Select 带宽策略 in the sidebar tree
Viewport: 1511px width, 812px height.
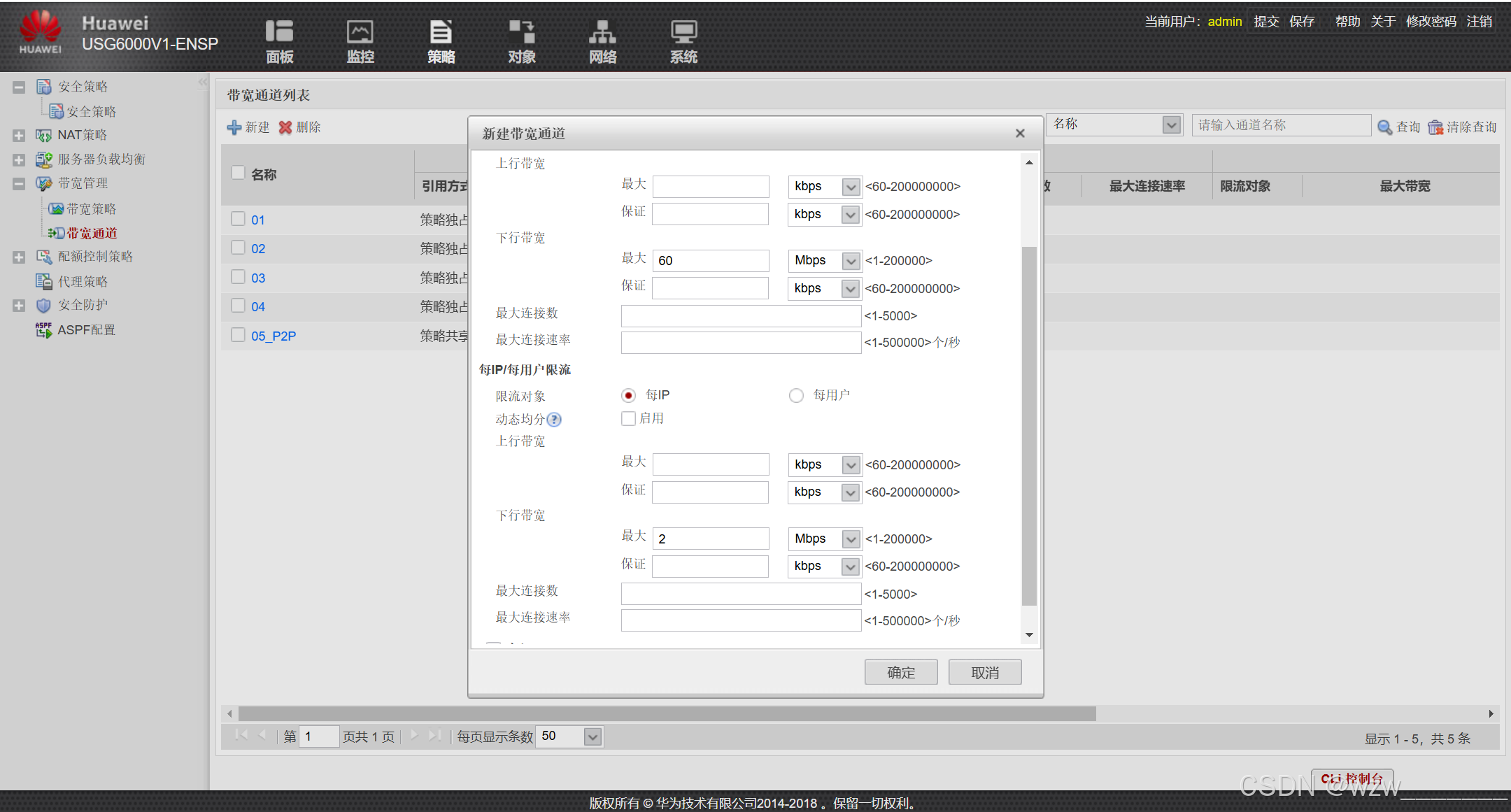[91, 209]
